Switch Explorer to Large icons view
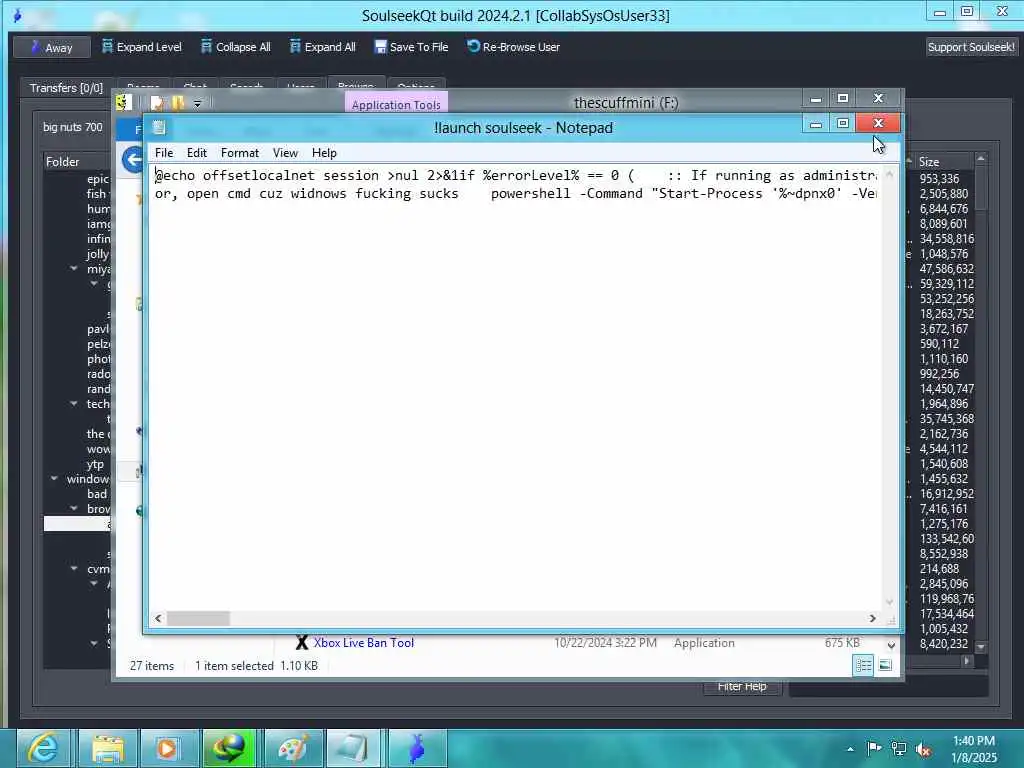The image size is (1024, 768). [x=886, y=665]
